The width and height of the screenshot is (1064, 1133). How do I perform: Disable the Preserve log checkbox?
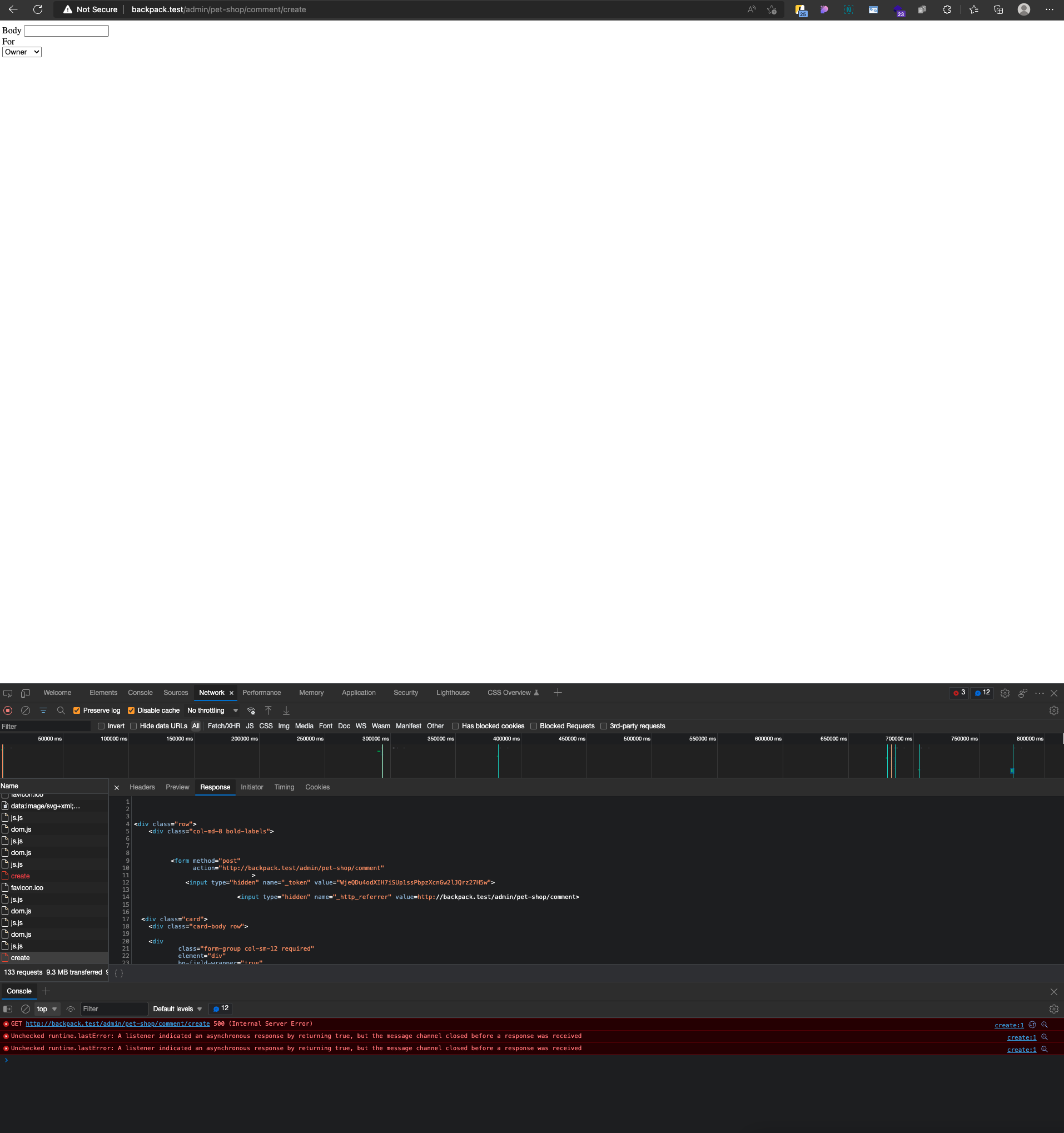point(76,710)
